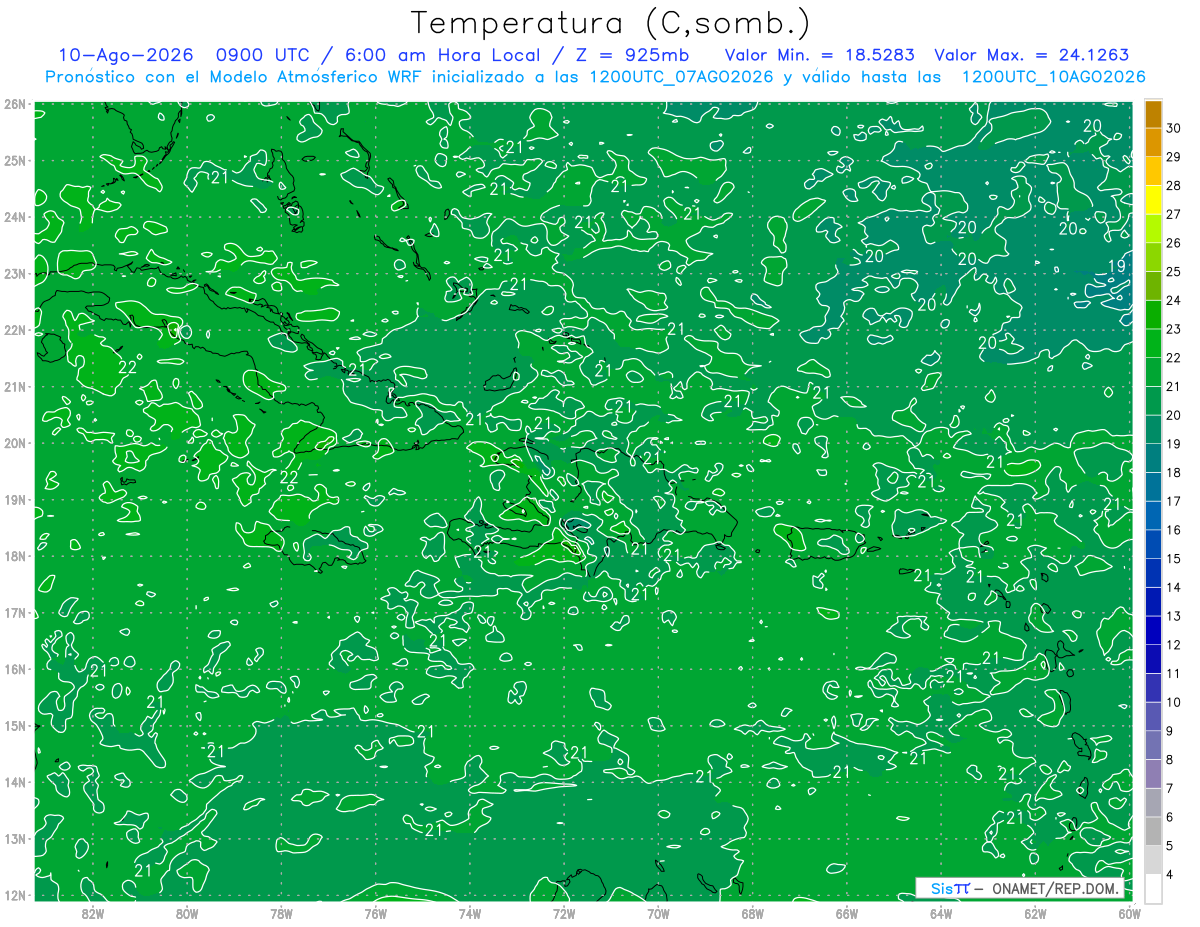Click the 12N latitude axis label
The height and width of the screenshot is (927, 1200).
tap(14, 895)
